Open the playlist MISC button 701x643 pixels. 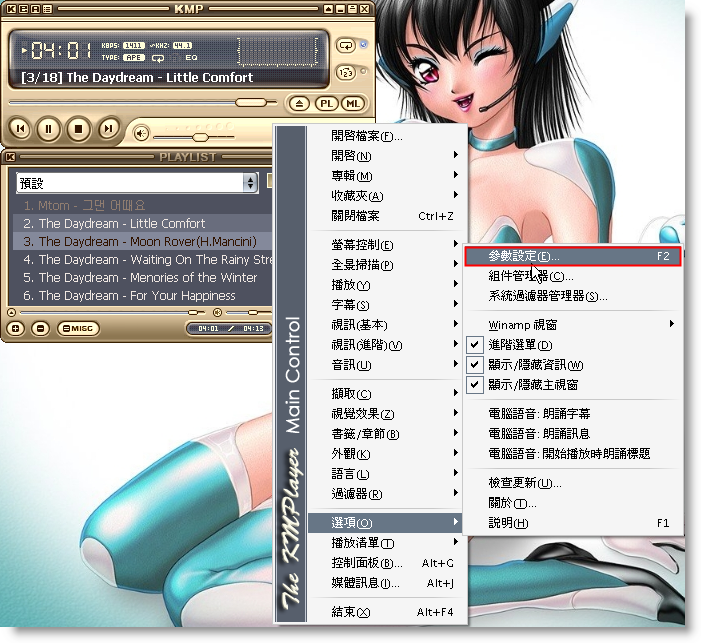coord(78,329)
